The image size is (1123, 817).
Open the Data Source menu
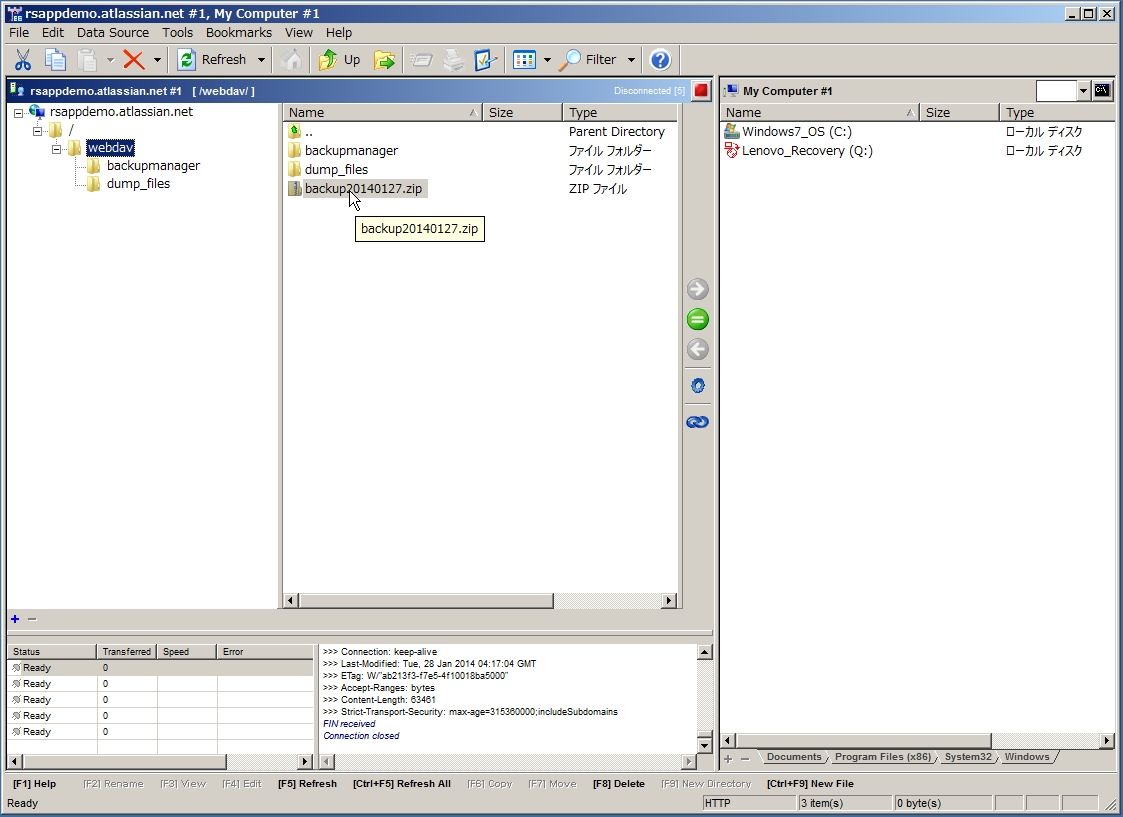tap(112, 33)
